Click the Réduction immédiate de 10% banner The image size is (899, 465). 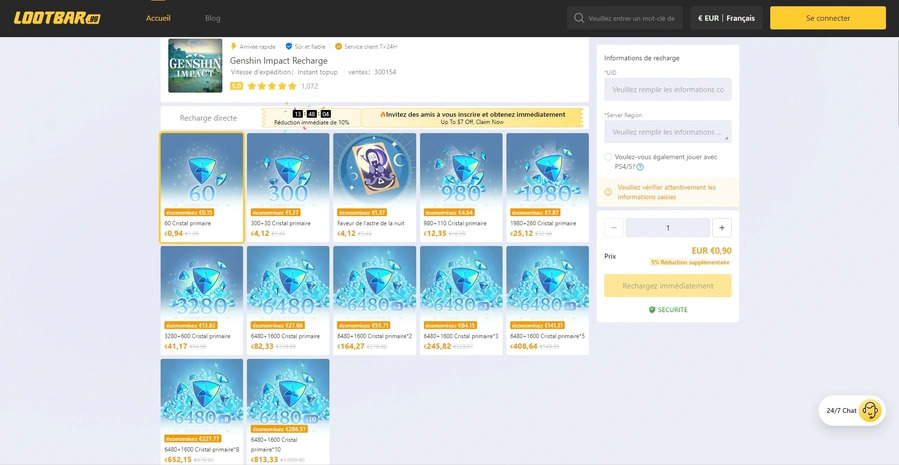311,118
